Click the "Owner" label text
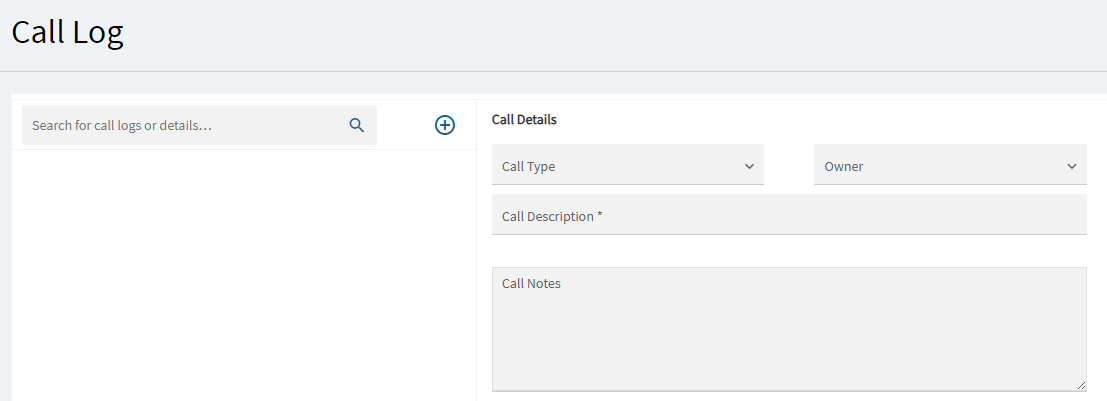 coord(844,167)
